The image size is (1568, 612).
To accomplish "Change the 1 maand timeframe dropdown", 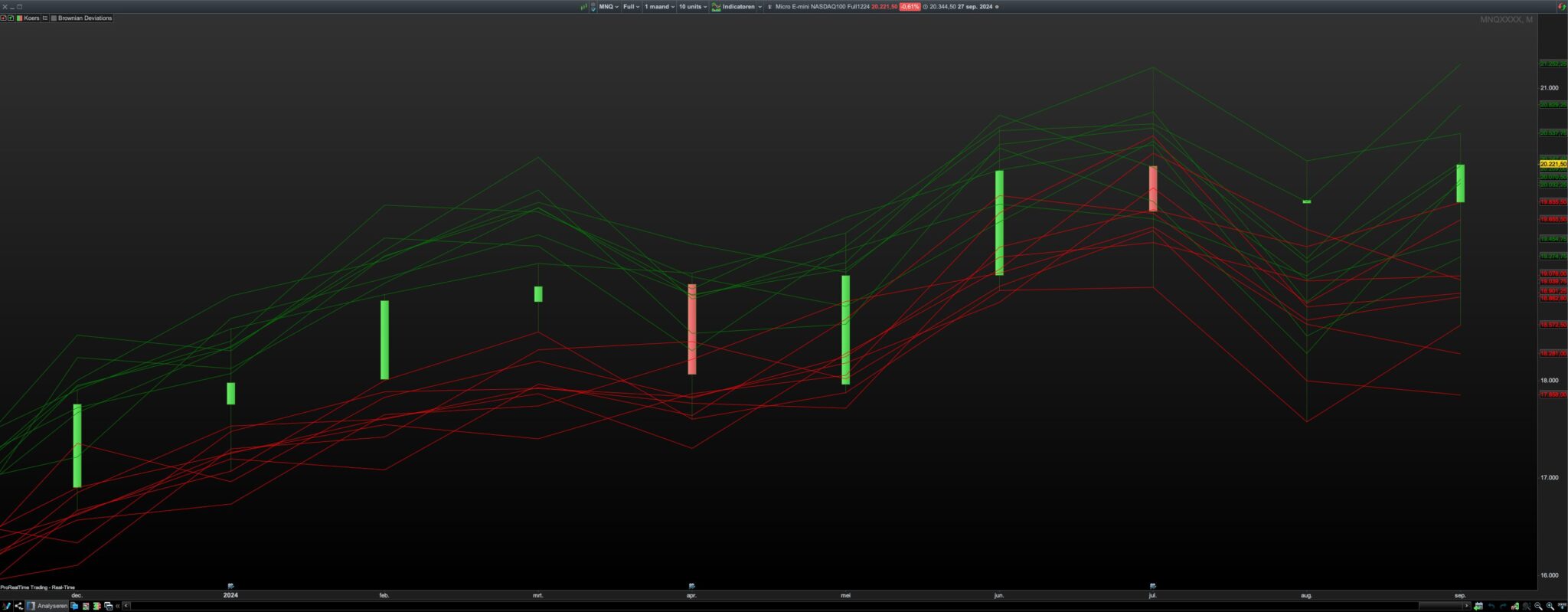I will [x=659, y=7].
